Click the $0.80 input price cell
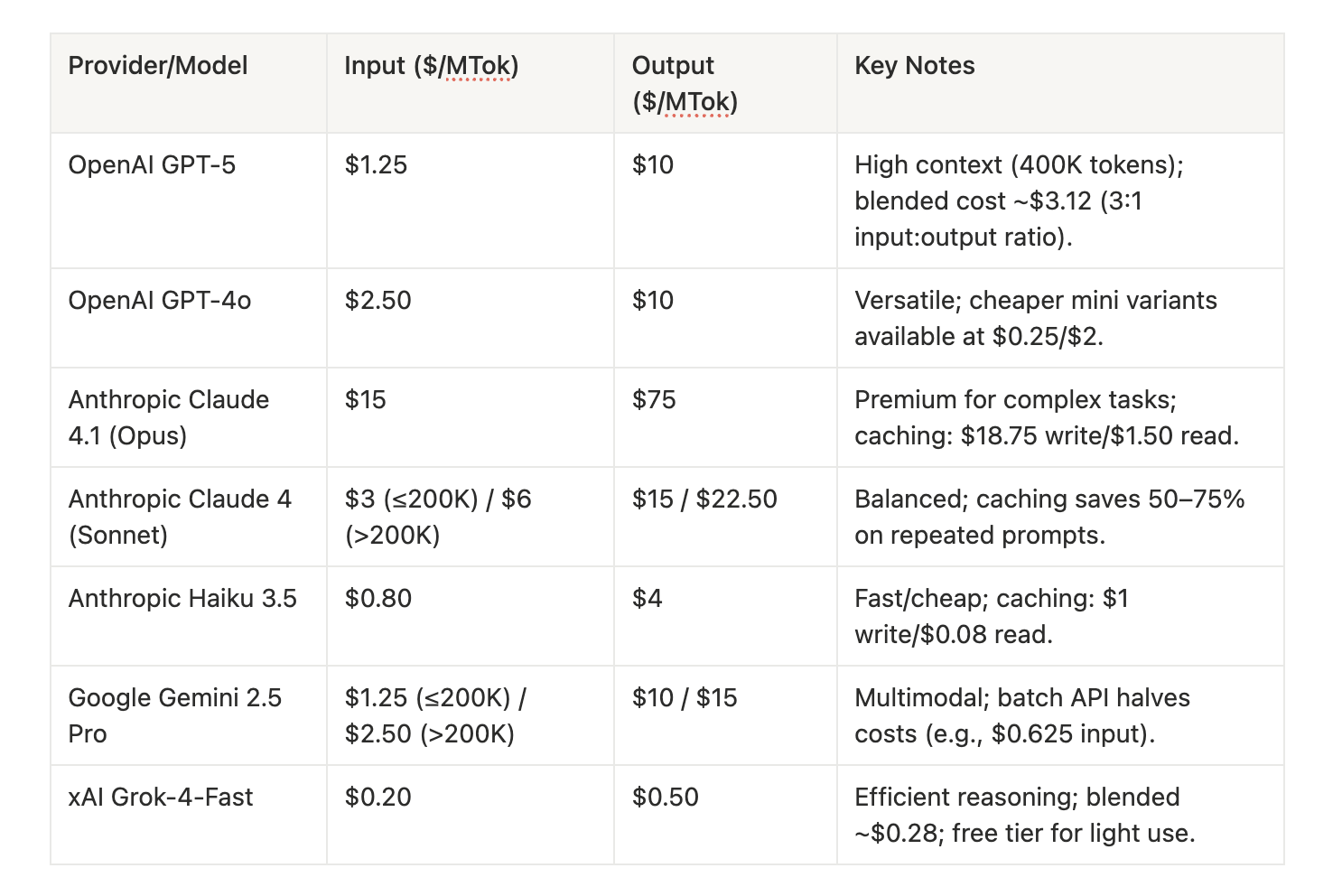1342x896 pixels. [377, 599]
